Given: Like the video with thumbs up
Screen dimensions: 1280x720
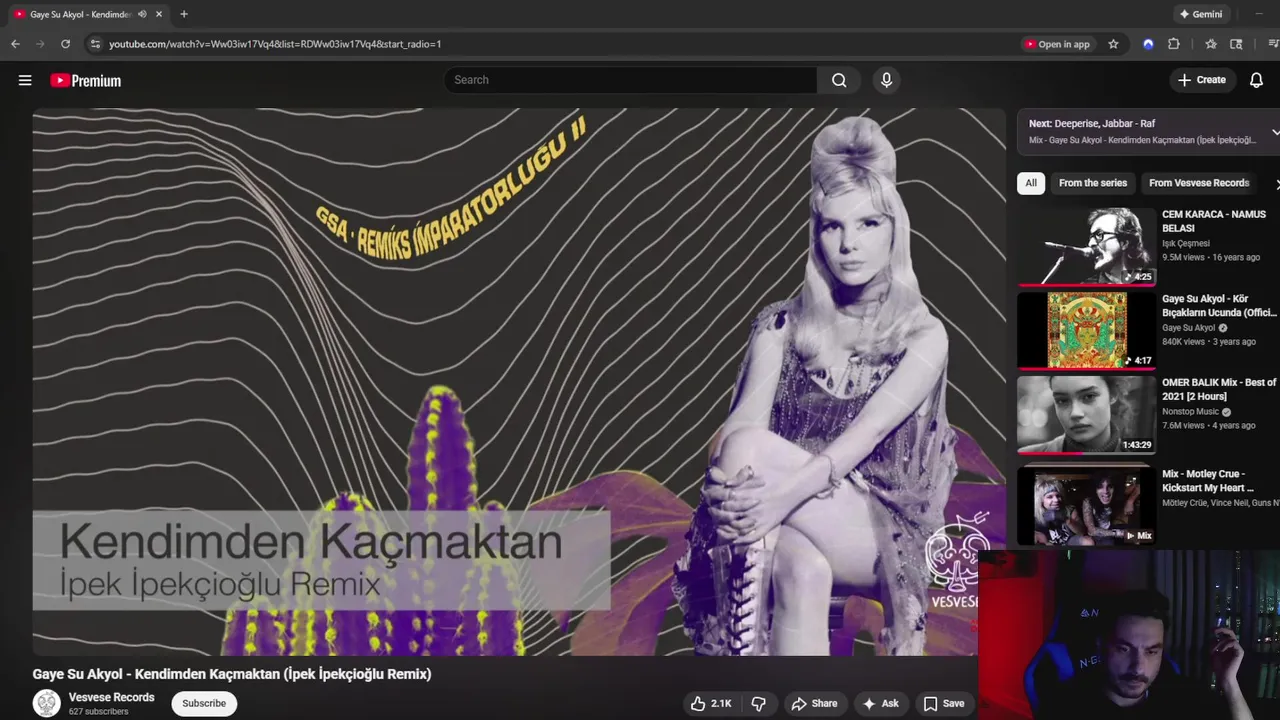Looking at the screenshot, I should (711, 703).
